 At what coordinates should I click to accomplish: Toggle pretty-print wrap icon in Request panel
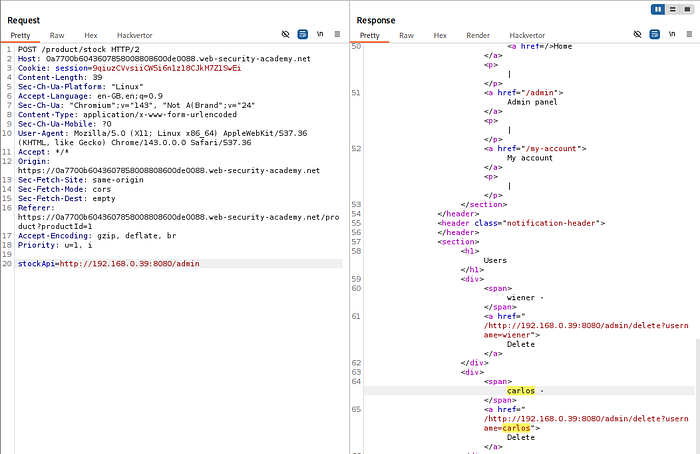[x=303, y=34]
